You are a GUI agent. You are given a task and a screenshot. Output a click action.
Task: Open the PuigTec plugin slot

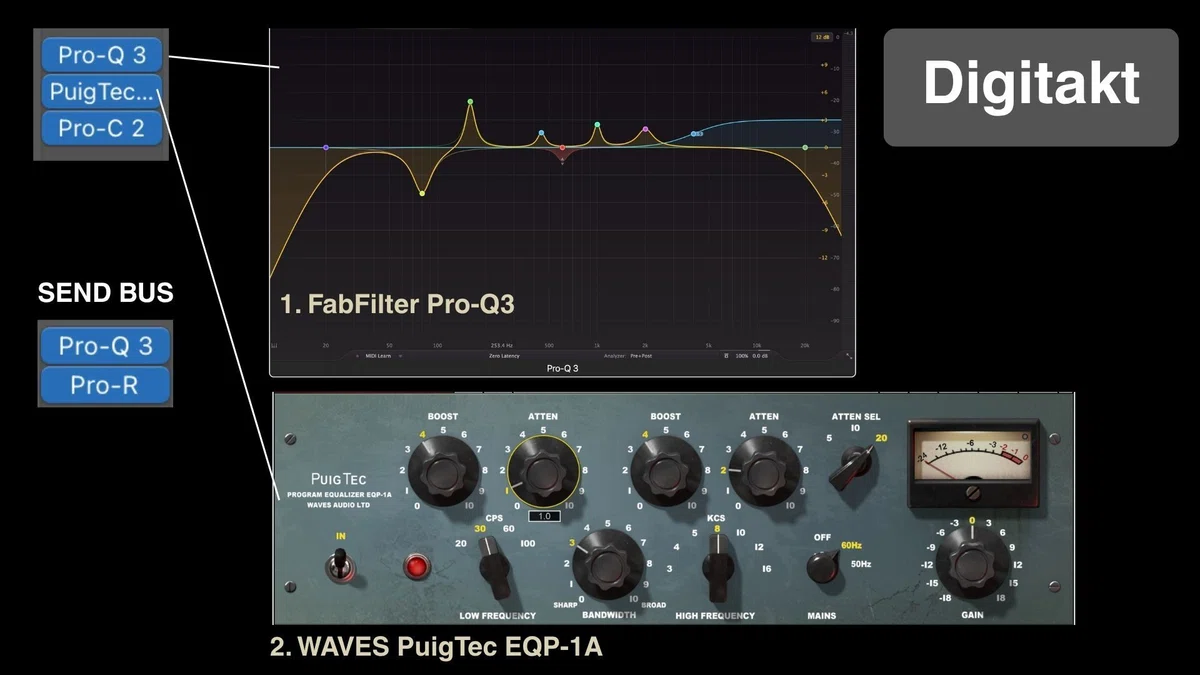click(x=102, y=92)
